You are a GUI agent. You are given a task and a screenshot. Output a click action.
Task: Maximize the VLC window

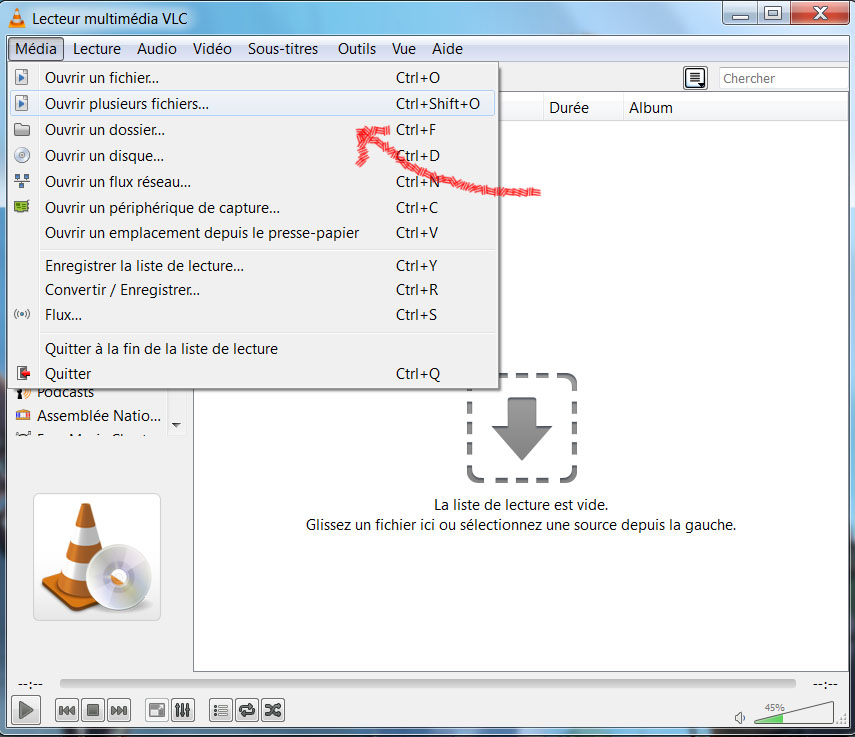click(x=773, y=13)
